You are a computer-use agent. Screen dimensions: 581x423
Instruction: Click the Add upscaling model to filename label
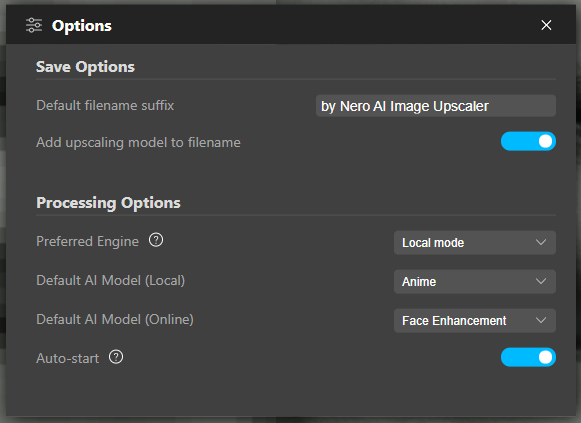click(138, 143)
